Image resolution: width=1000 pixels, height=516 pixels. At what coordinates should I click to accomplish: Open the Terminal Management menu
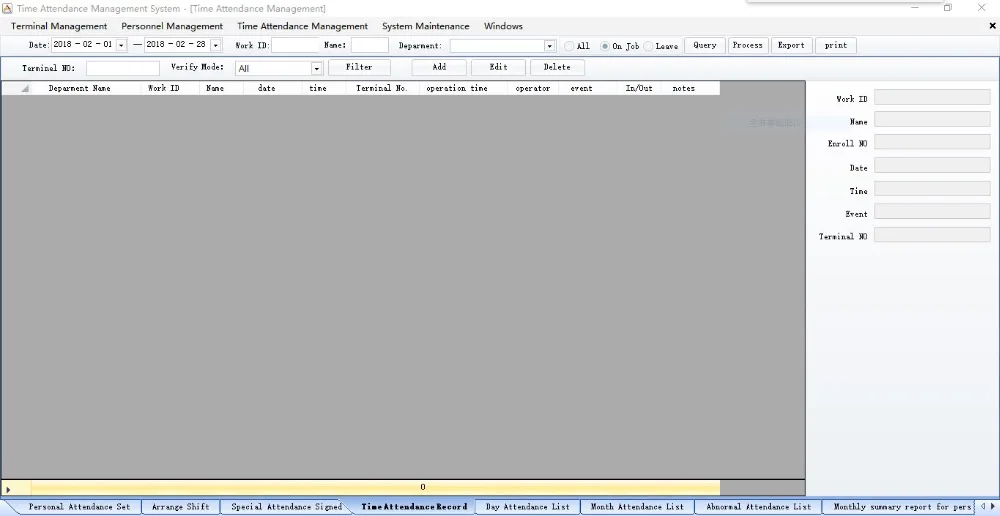click(x=59, y=26)
